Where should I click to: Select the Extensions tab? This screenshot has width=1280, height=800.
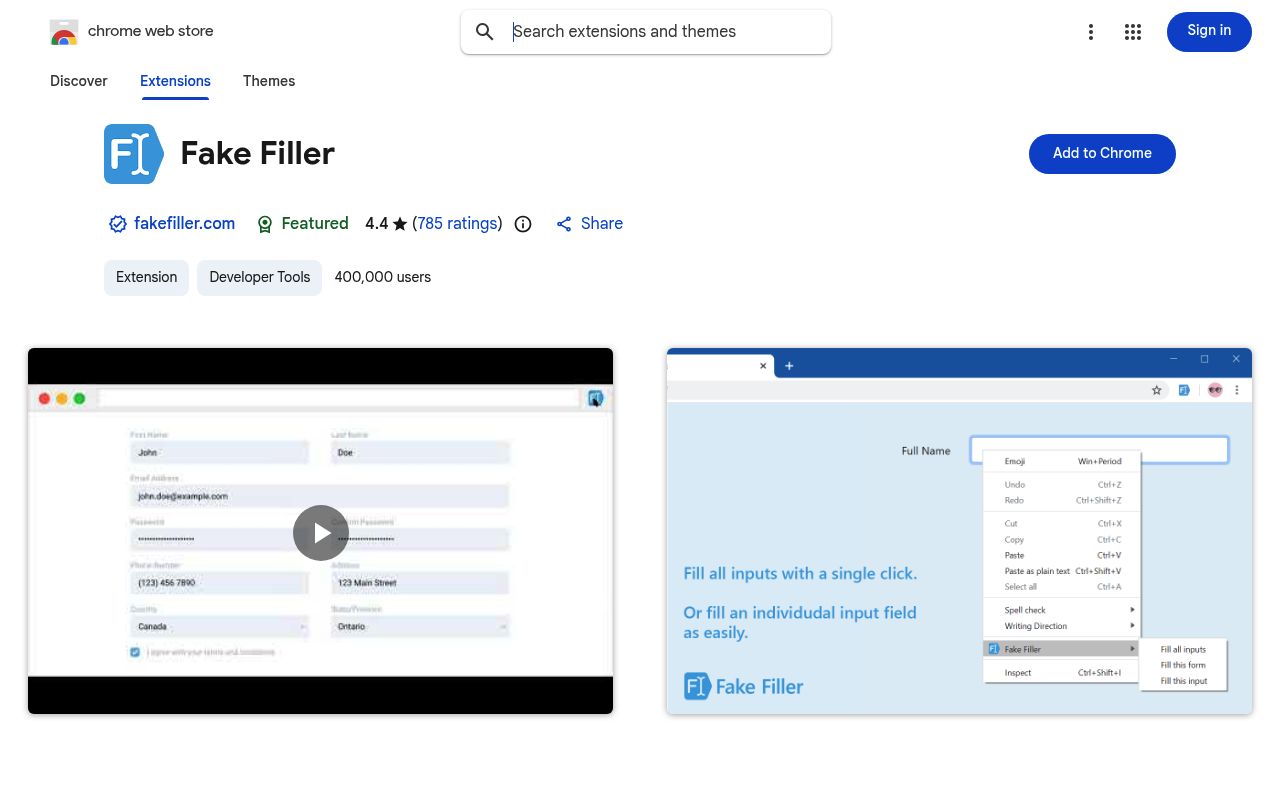175,81
